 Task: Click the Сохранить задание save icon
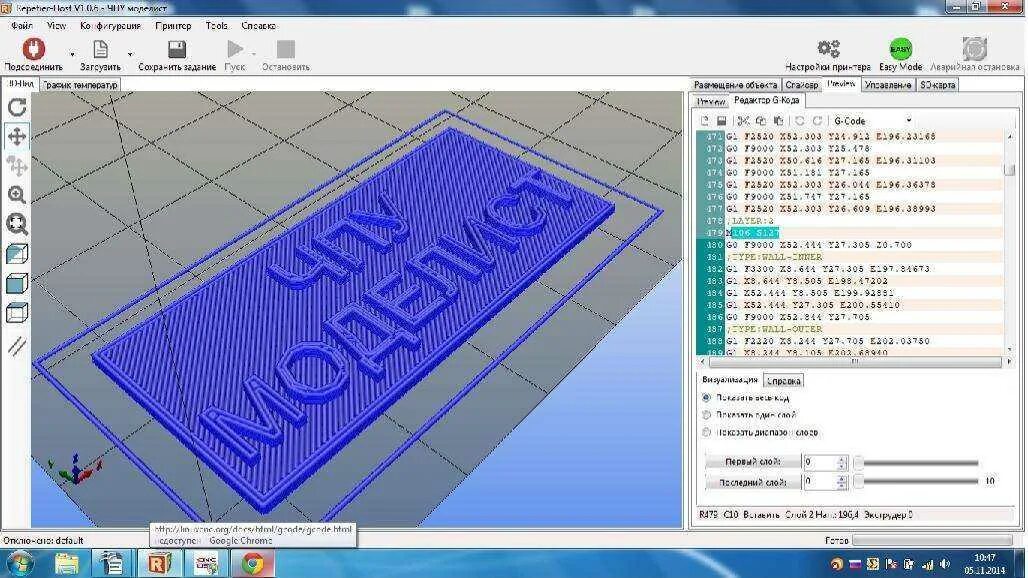177,49
